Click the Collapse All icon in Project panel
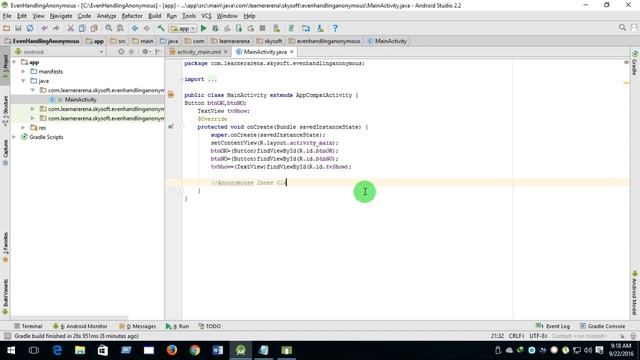This screenshot has width=640, height=360. tap(131, 52)
